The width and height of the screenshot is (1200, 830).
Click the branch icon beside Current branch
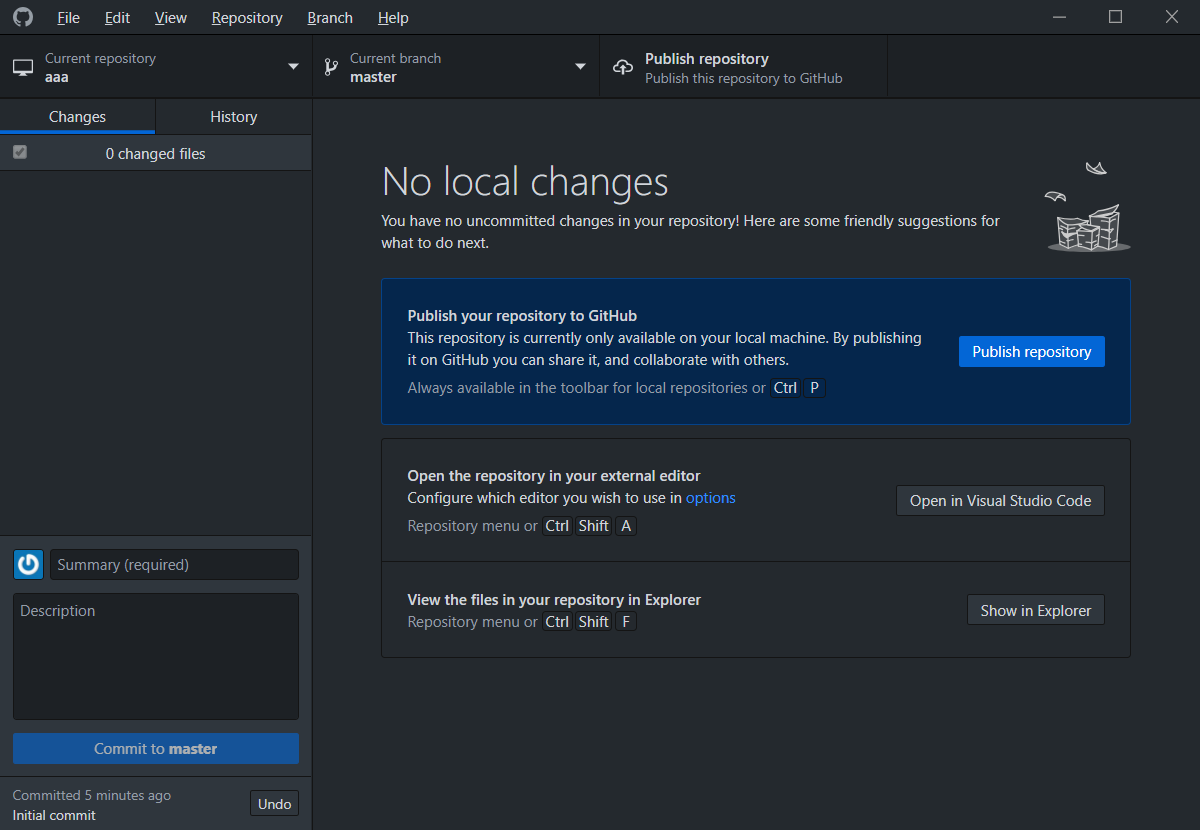pos(330,68)
